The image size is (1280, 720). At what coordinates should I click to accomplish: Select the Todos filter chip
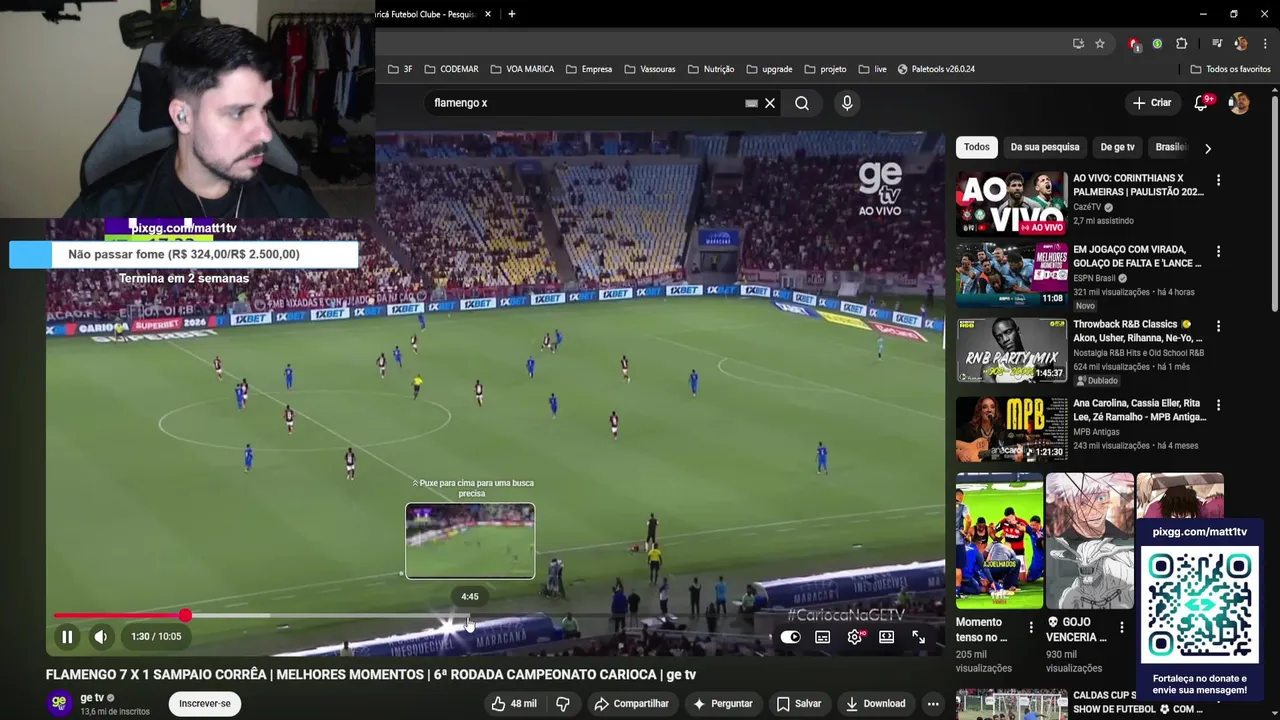977,147
